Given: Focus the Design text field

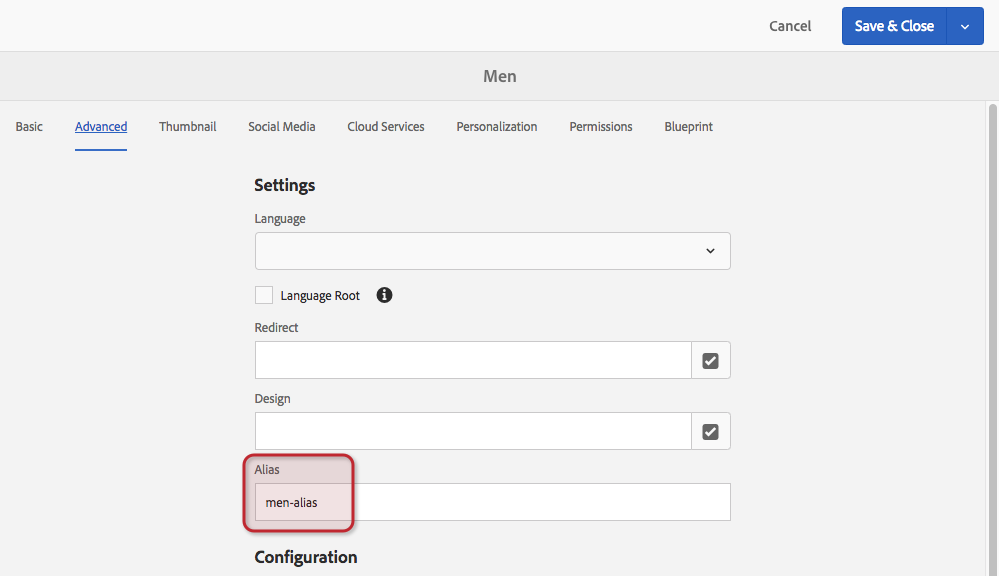Looking at the screenshot, I should coord(472,431).
